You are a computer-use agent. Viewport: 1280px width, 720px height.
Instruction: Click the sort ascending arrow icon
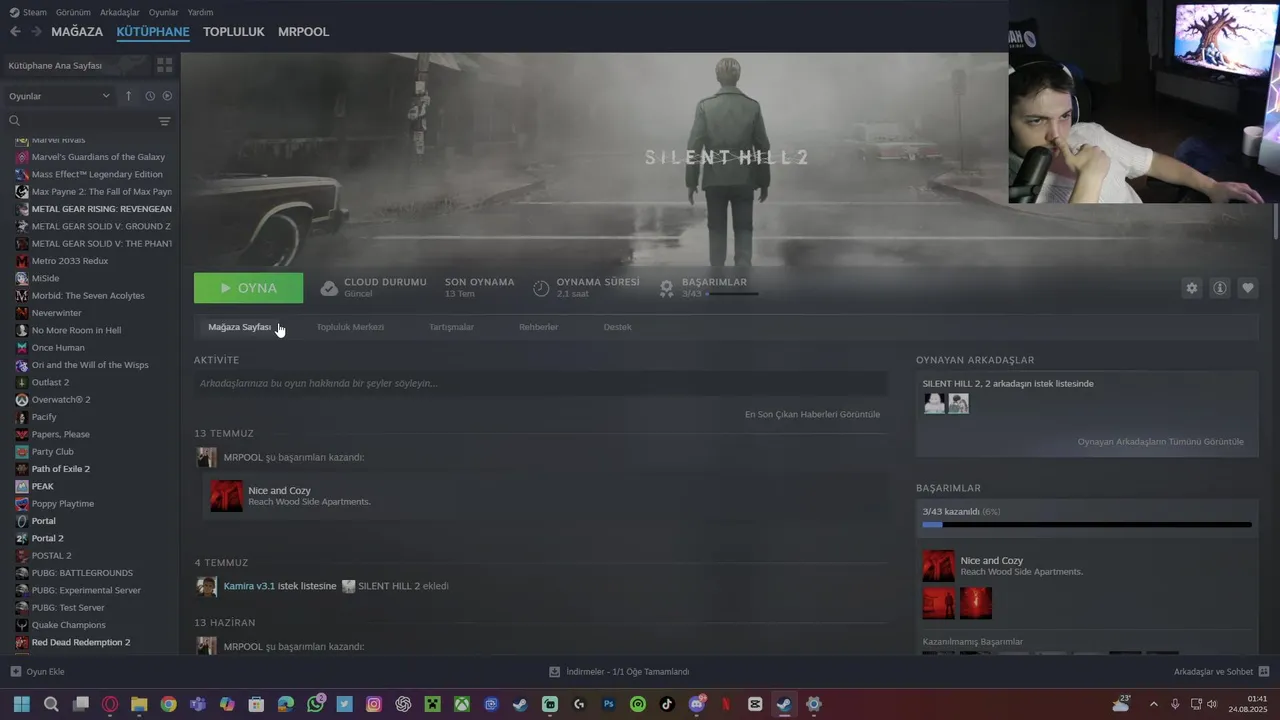tap(128, 96)
